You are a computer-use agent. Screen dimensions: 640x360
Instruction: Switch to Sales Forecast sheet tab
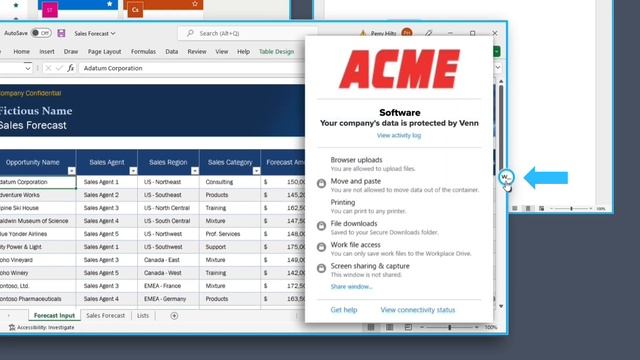[105, 316]
